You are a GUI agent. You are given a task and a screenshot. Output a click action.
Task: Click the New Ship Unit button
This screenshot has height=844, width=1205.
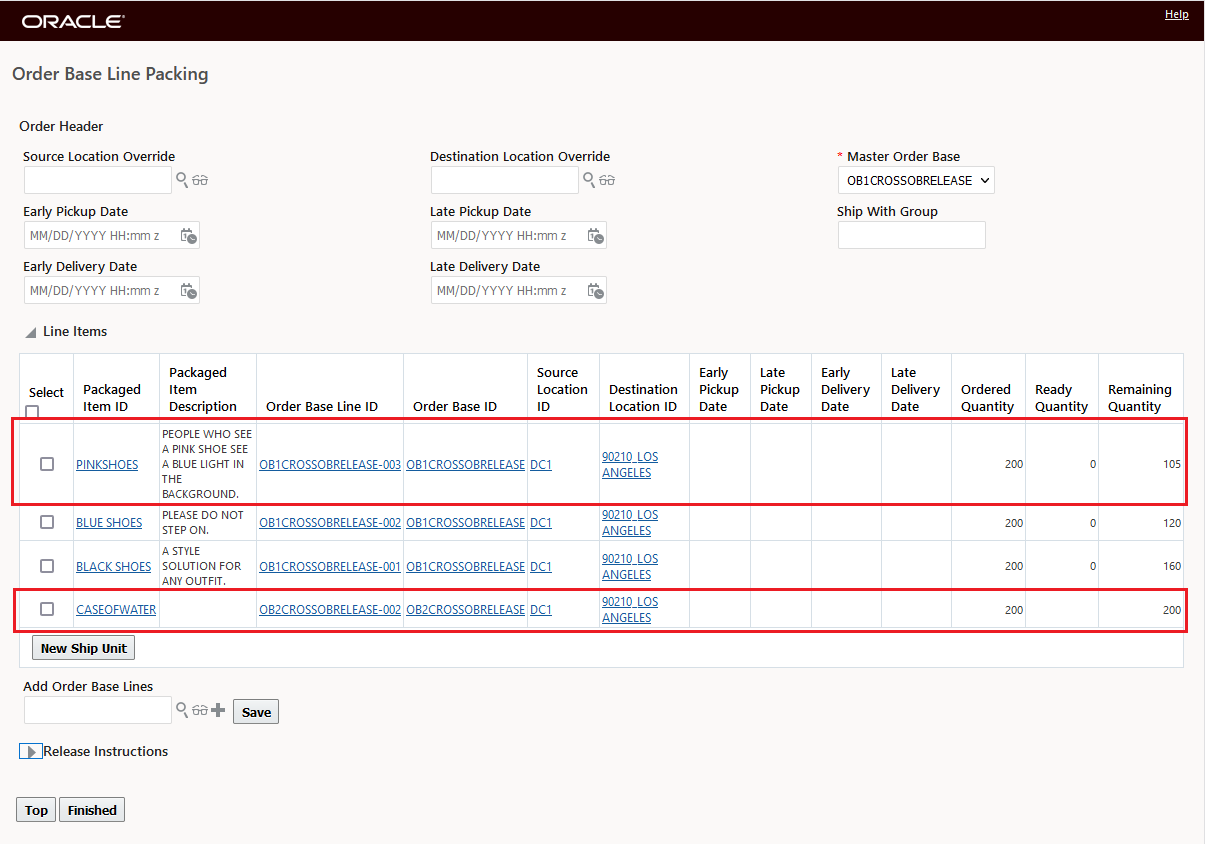tap(84, 648)
